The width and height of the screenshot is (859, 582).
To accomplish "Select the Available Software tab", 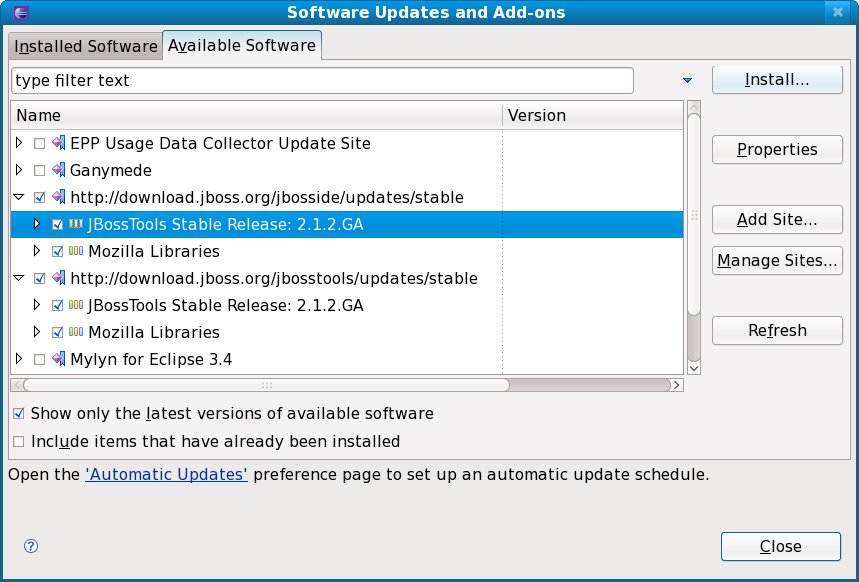I will point(241,45).
